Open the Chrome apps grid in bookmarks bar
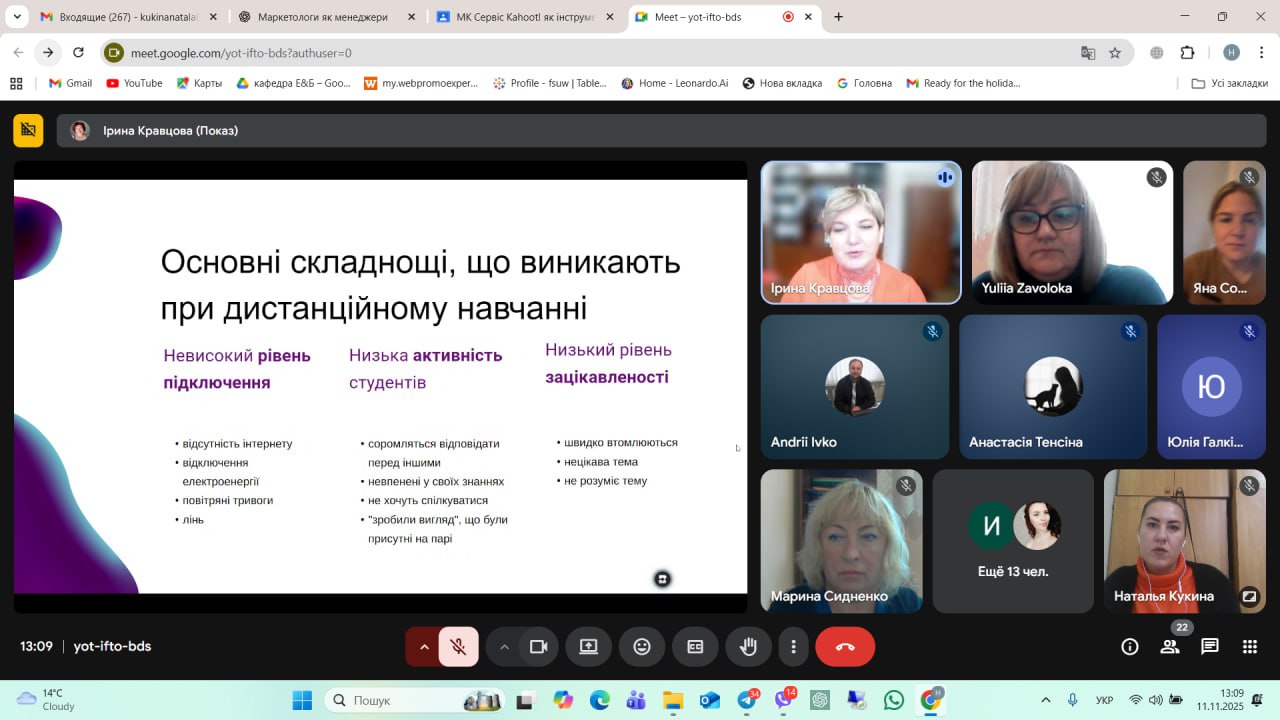The width and height of the screenshot is (1280, 720). click(16, 83)
